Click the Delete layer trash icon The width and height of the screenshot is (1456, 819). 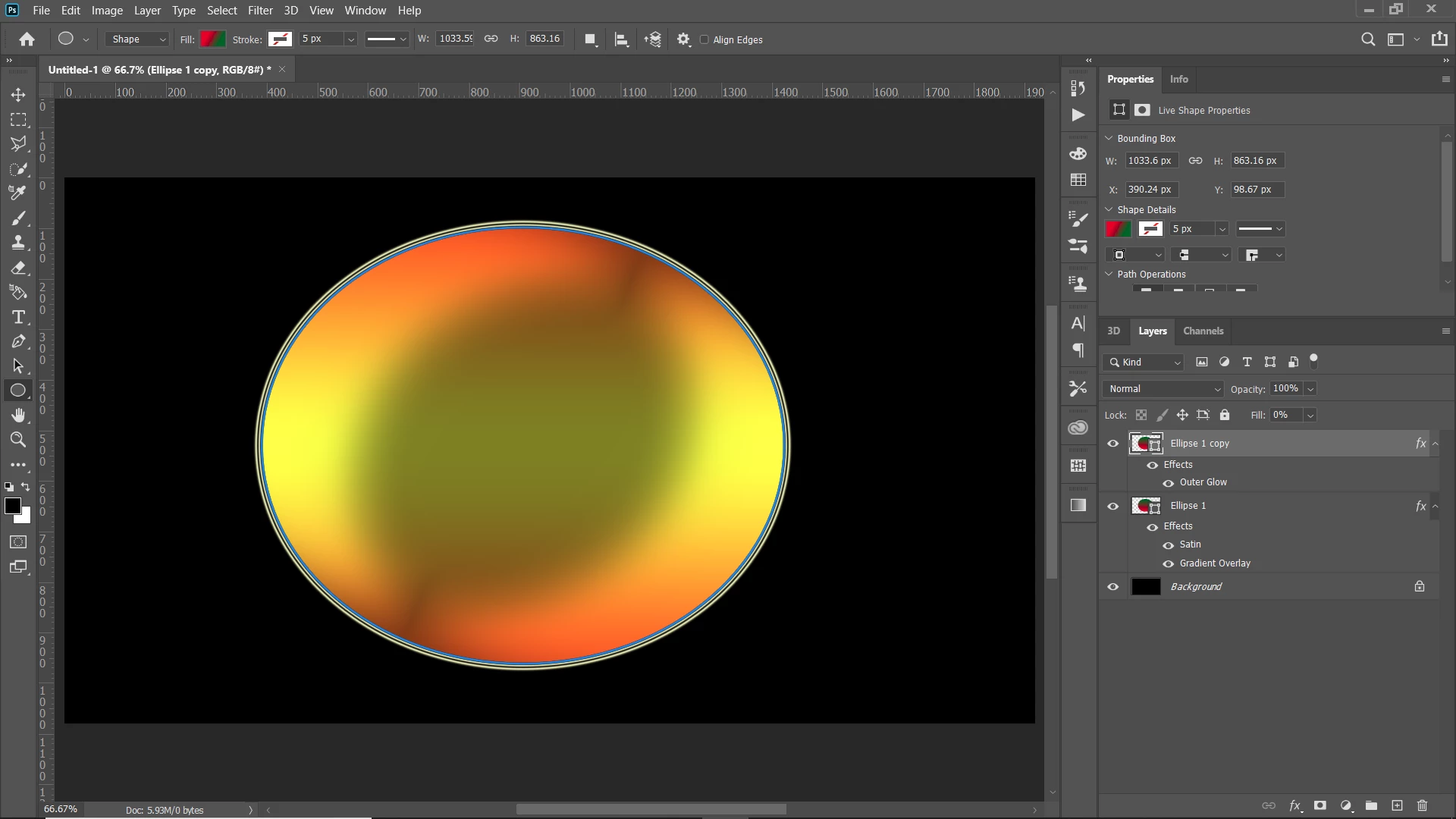click(x=1422, y=805)
